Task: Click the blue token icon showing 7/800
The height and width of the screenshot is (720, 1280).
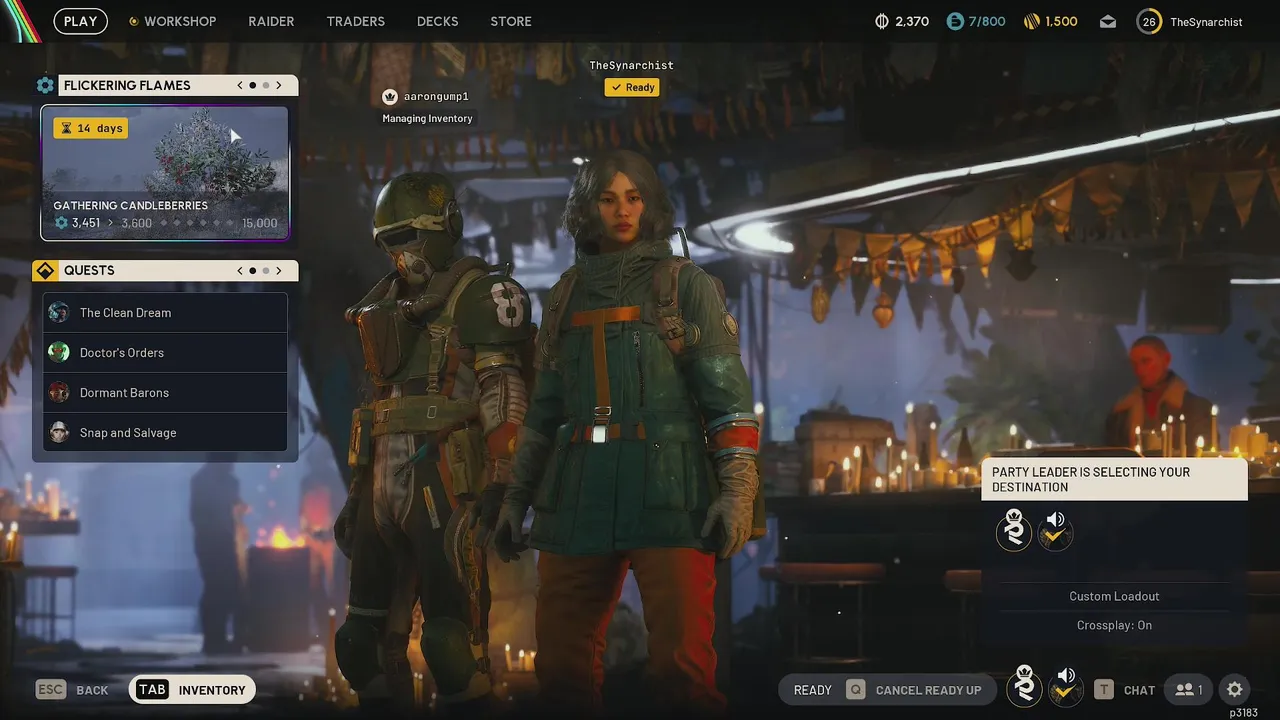Action: [x=955, y=21]
